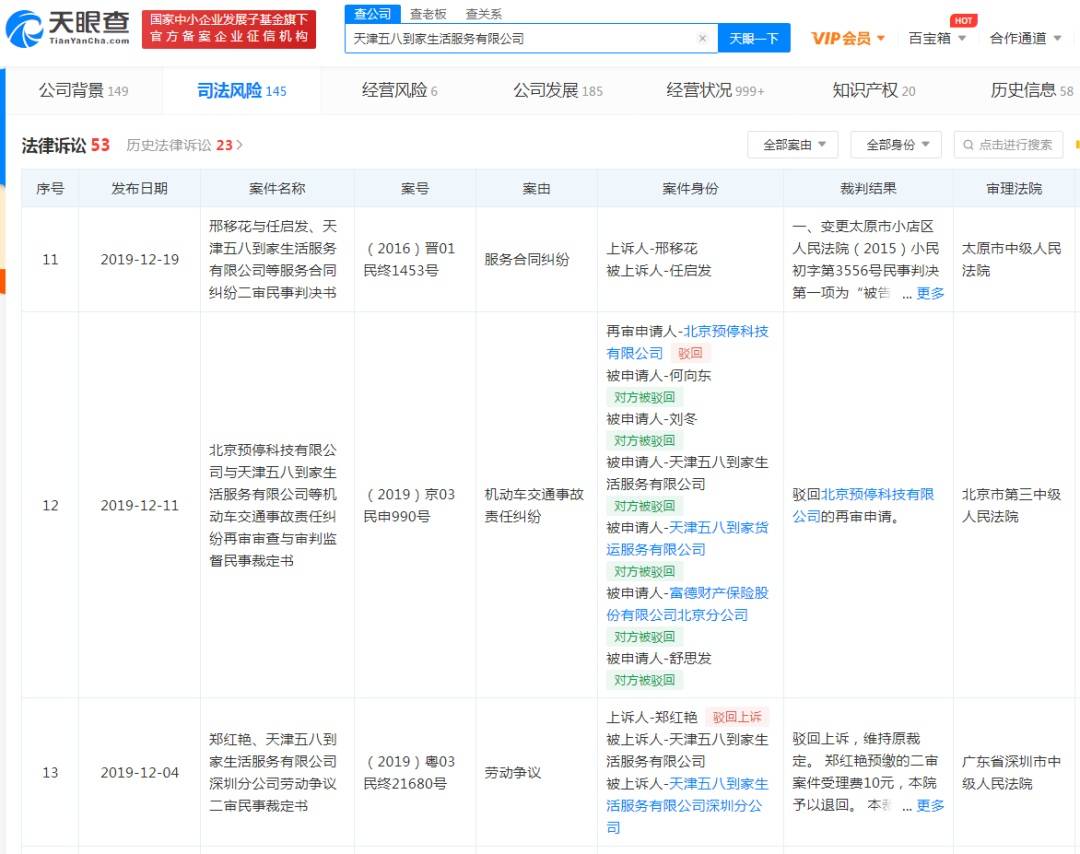Click the 天眼一下 search button
The width and height of the screenshot is (1080, 854).
(755, 37)
